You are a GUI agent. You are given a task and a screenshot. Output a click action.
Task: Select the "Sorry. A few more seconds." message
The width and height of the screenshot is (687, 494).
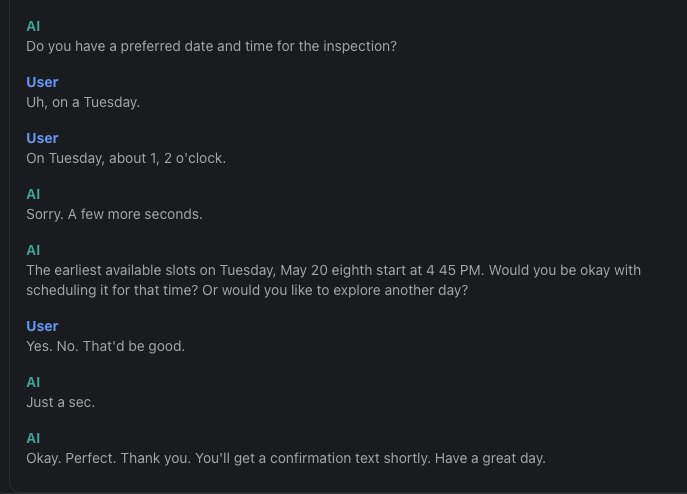(114, 214)
